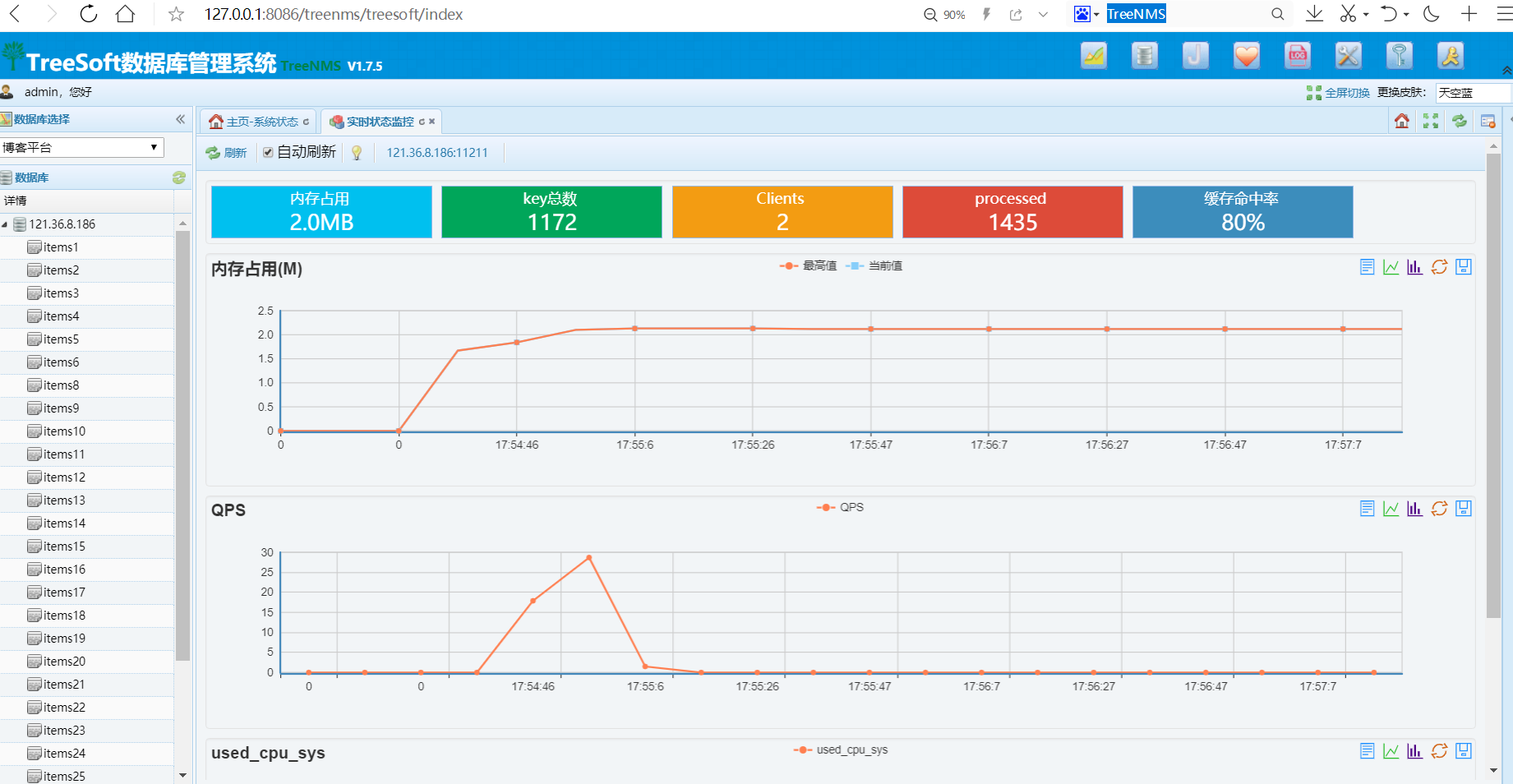Open the LOG file icon in header
This screenshot has width=1513, height=784.
(1298, 56)
